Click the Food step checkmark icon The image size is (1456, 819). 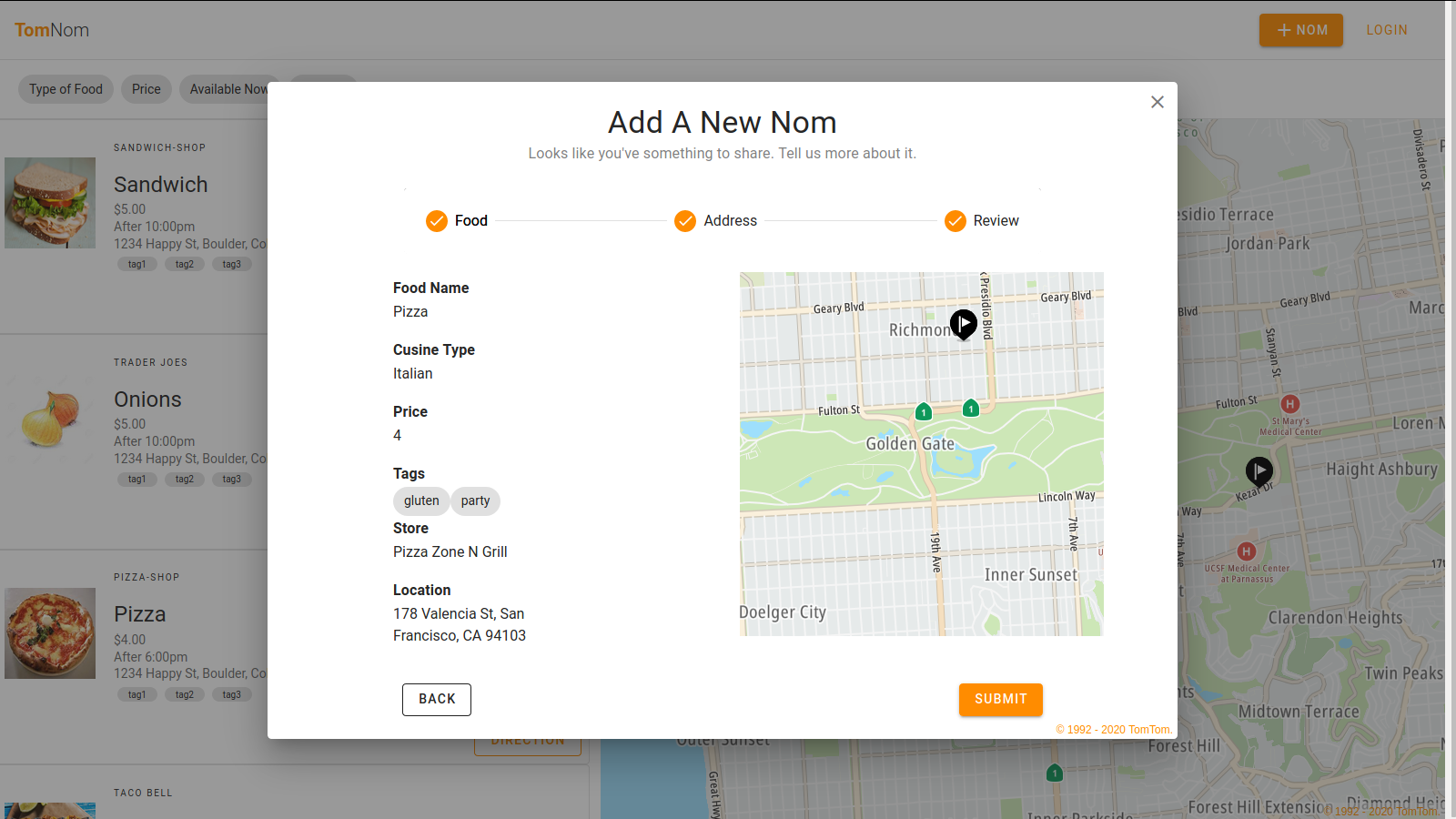pyautogui.click(x=437, y=221)
